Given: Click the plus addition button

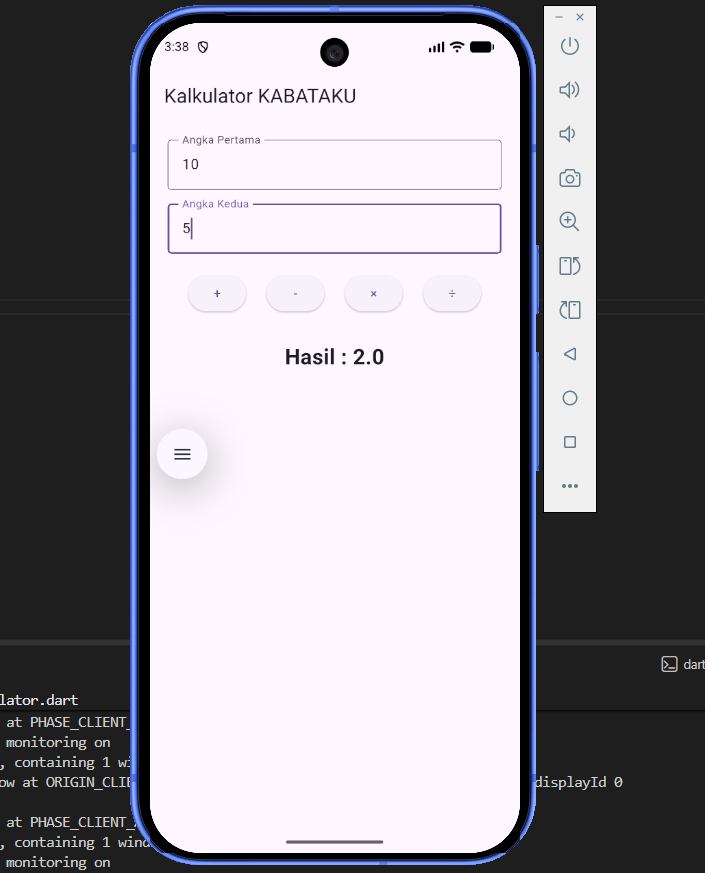Looking at the screenshot, I should pos(217,293).
